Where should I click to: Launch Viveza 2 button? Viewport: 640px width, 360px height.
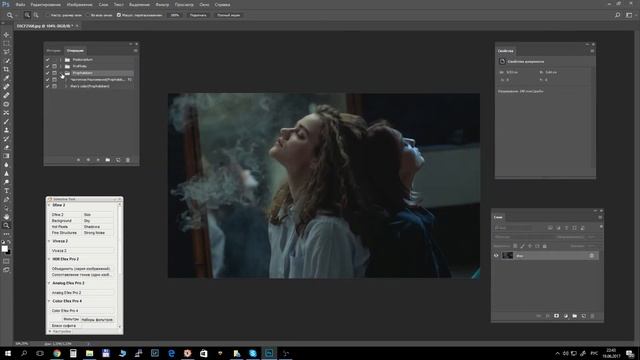(x=82, y=251)
